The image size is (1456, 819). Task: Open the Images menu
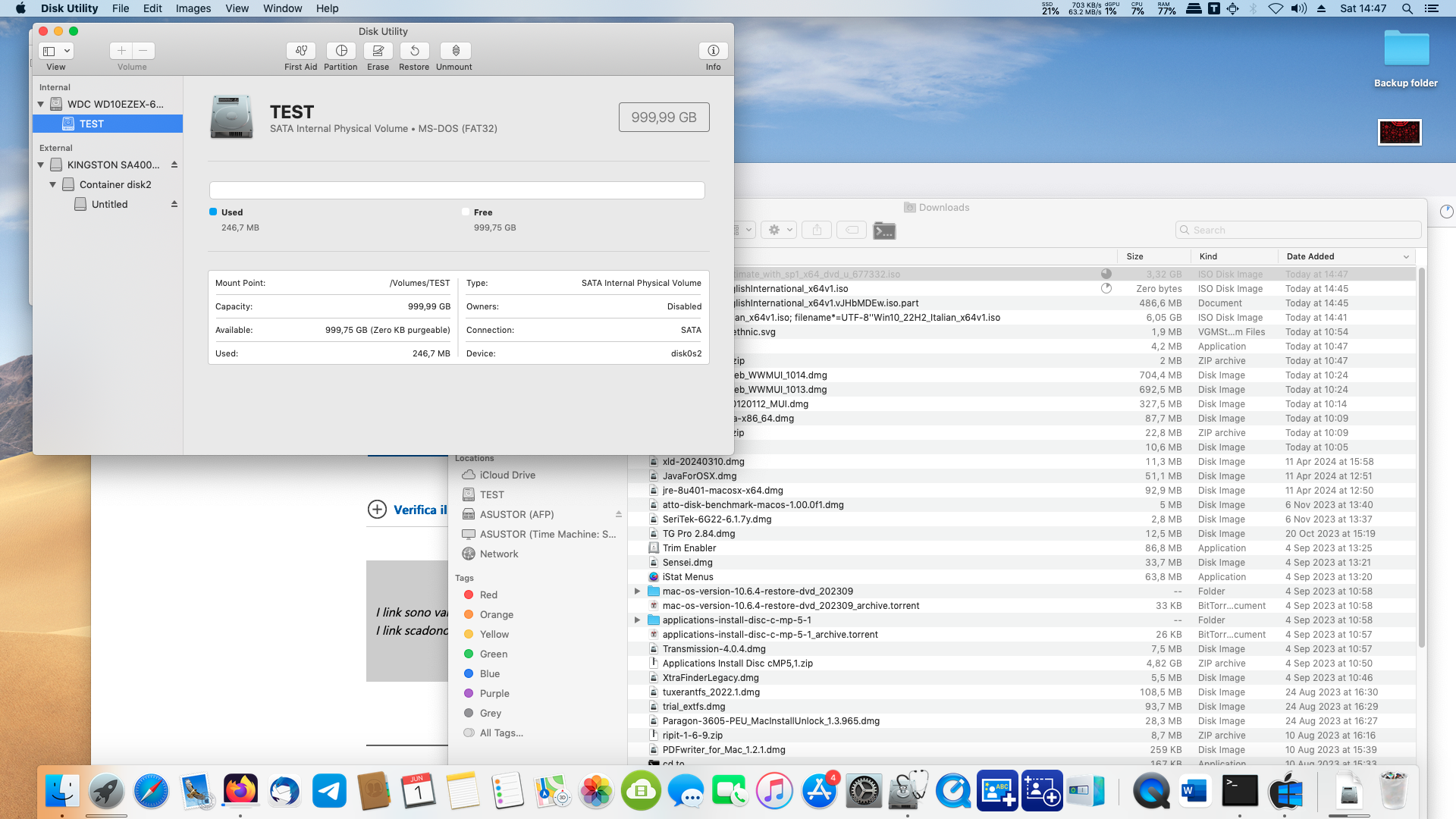click(193, 8)
